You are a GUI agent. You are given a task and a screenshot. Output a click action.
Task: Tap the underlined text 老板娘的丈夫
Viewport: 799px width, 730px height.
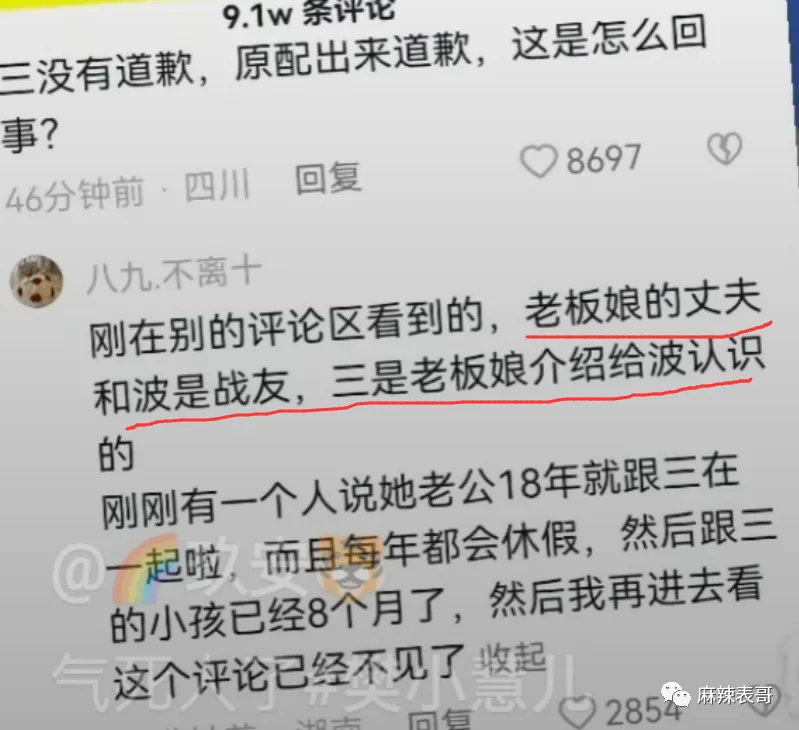tap(643, 305)
